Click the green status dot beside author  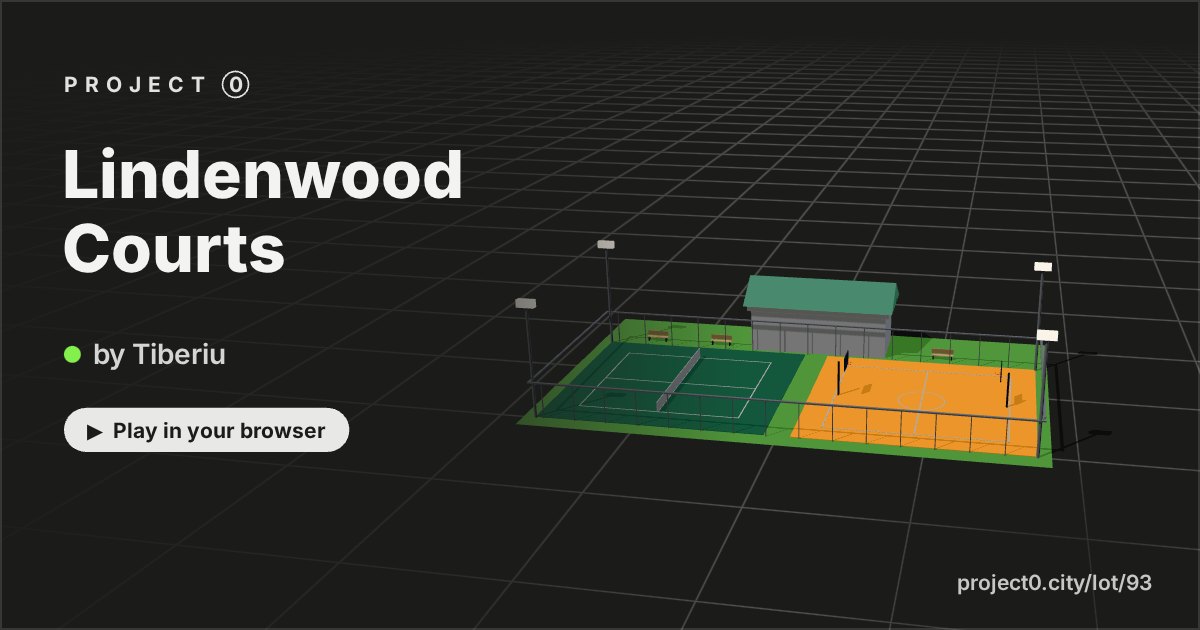click(72, 354)
